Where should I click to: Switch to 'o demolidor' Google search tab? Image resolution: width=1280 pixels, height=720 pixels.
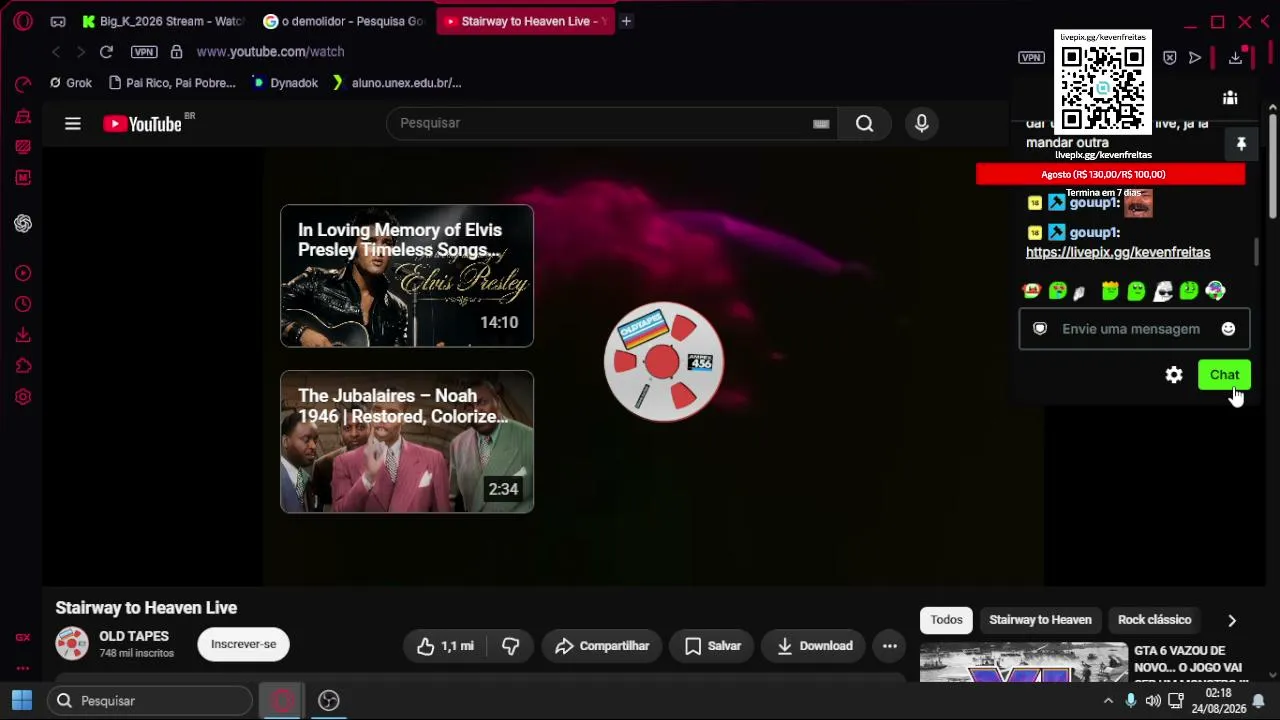(x=344, y=21)
